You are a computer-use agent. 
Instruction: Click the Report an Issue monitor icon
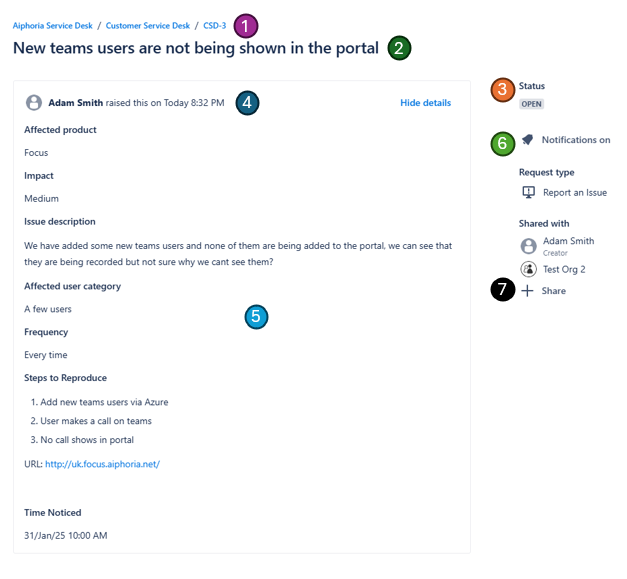[x=529, y=192]
